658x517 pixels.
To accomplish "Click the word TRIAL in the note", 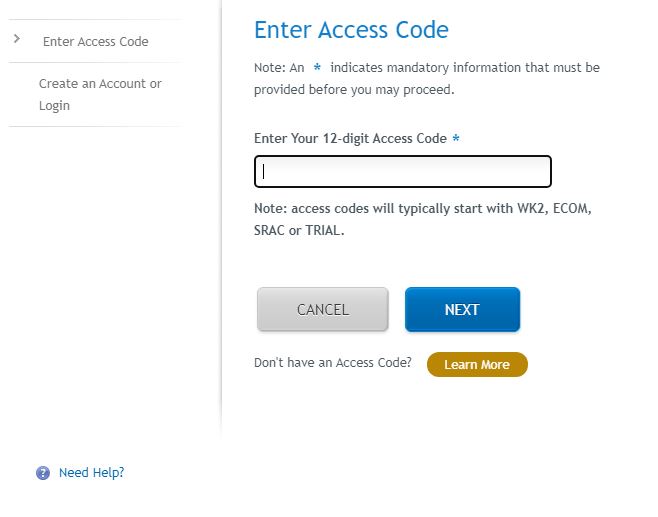I will point(322,230).
